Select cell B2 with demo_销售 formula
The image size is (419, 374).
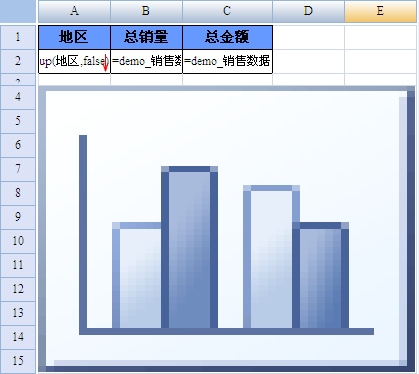pyautogui.click(x=146, y=61)
